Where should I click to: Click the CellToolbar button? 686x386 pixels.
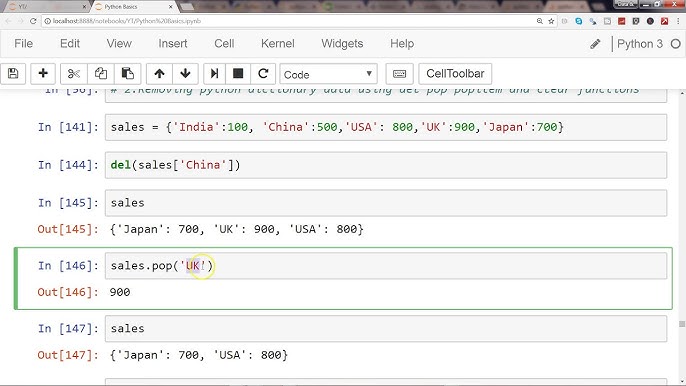(455, 74)
